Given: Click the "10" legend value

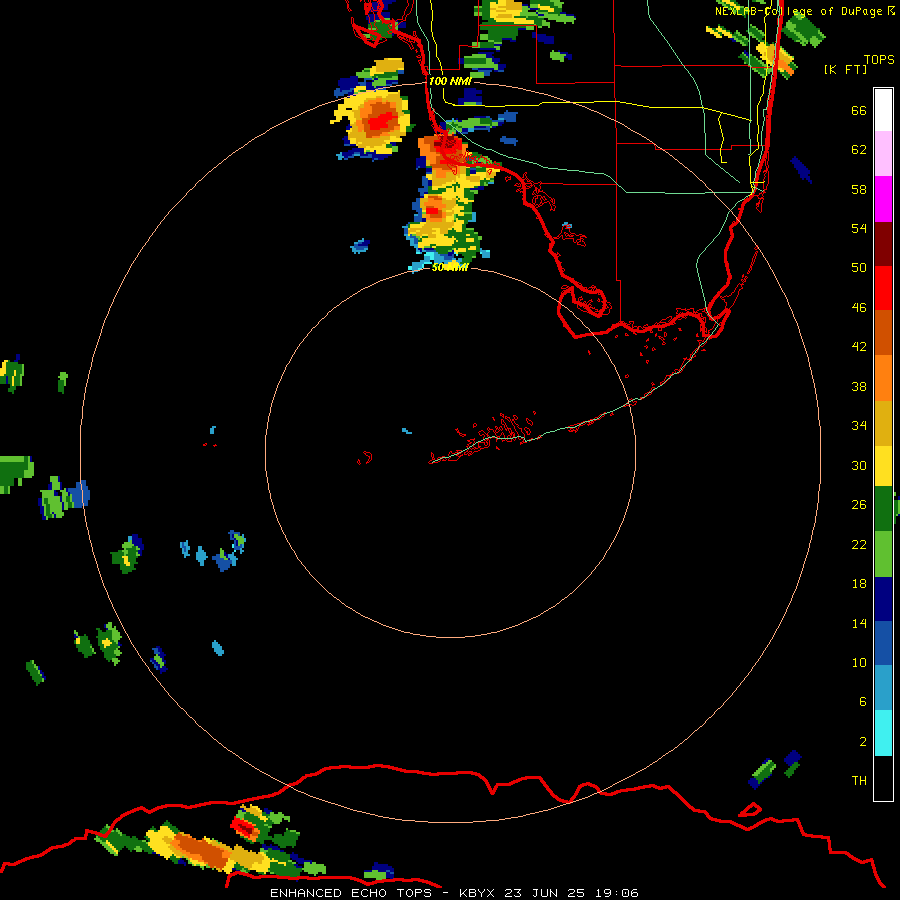Looking at the screenshot, I should tap(859, 663).
